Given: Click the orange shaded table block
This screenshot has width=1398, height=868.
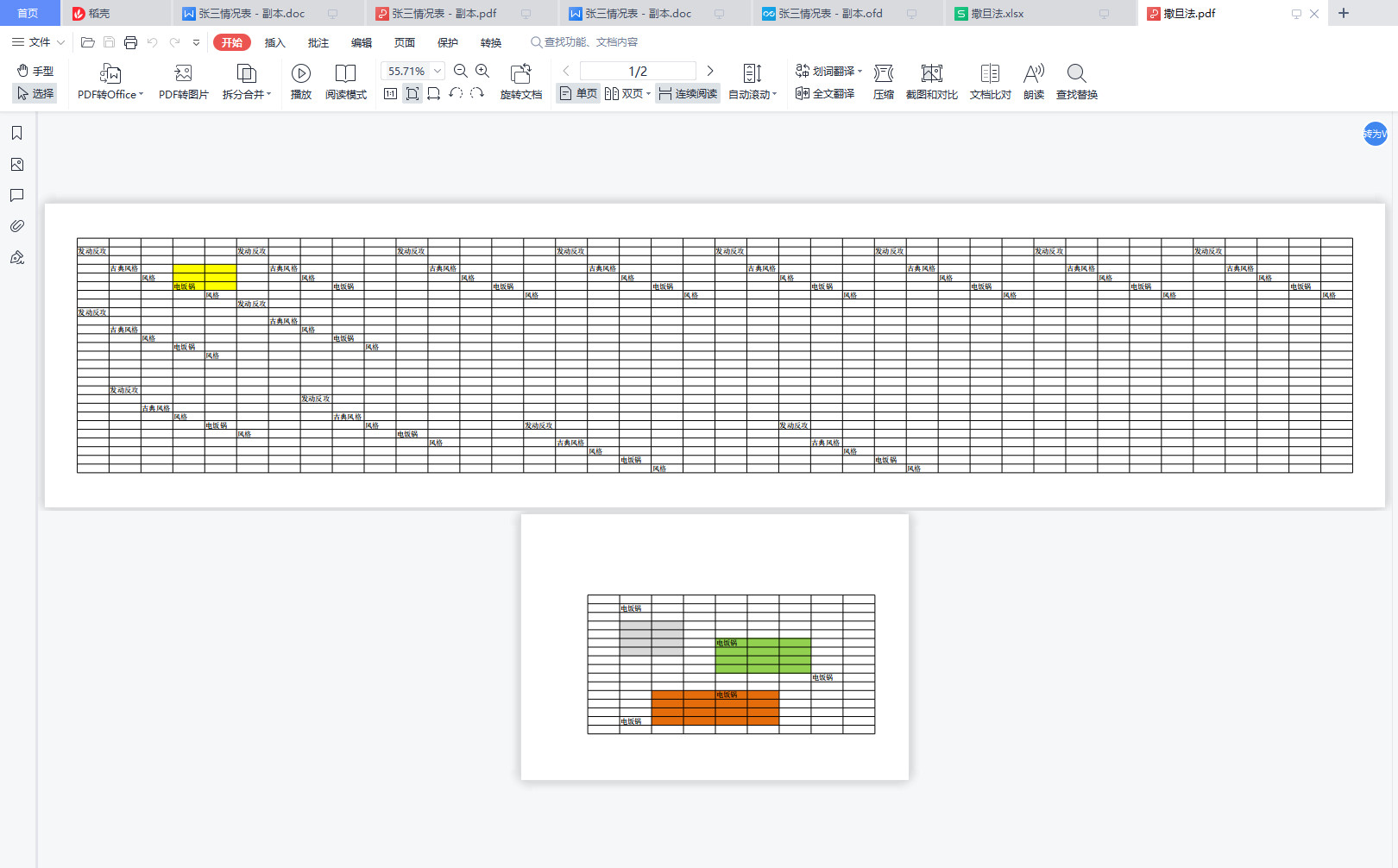Looking at the screenshot, I should tap(715, 708).
